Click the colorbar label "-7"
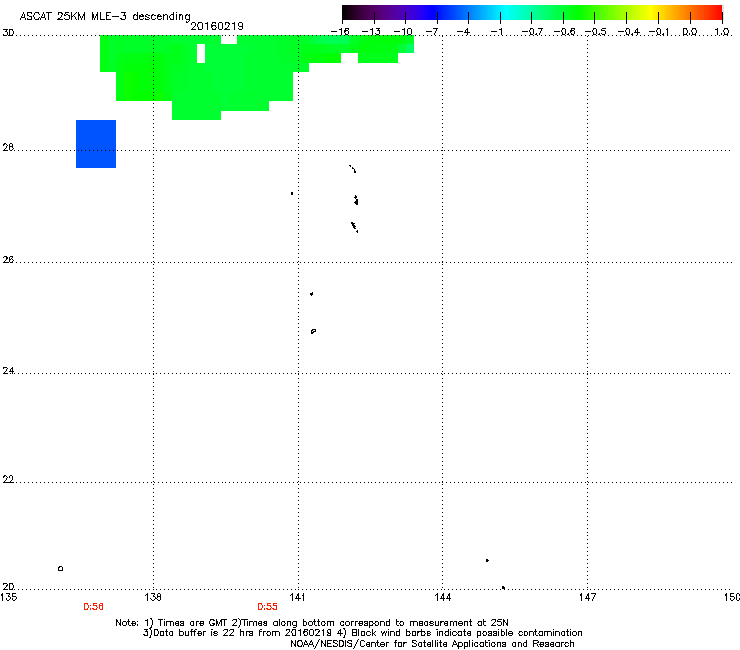Image resolution: width=740 pixels, height=650 pixels. click(432, 32)
